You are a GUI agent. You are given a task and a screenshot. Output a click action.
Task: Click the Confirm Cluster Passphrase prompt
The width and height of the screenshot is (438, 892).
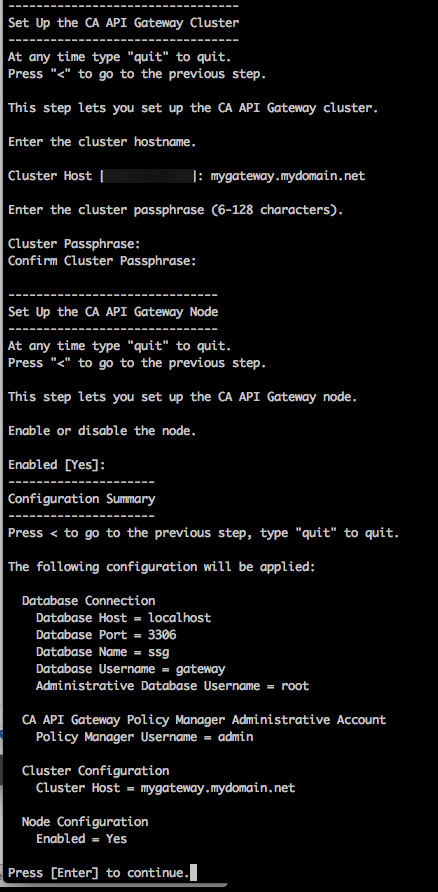coord(102,261)
